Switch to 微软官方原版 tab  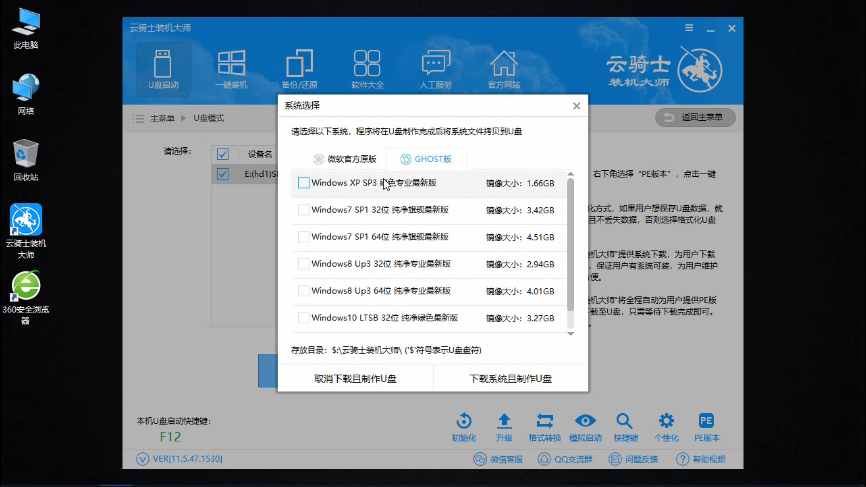coord(345,159)
